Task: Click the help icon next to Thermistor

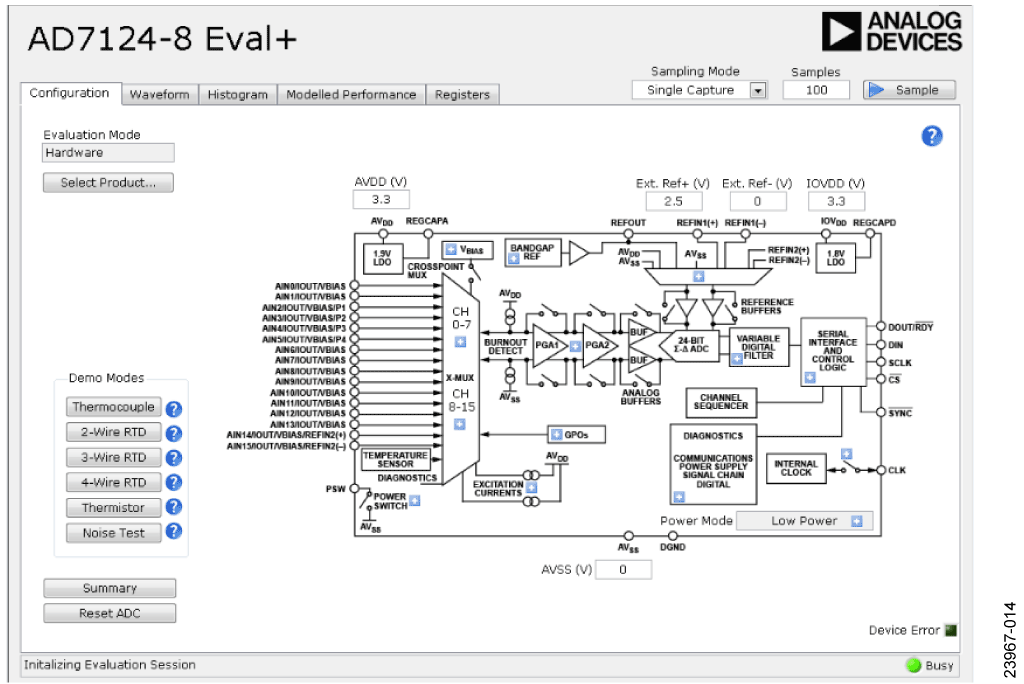Action: (173, 508)
